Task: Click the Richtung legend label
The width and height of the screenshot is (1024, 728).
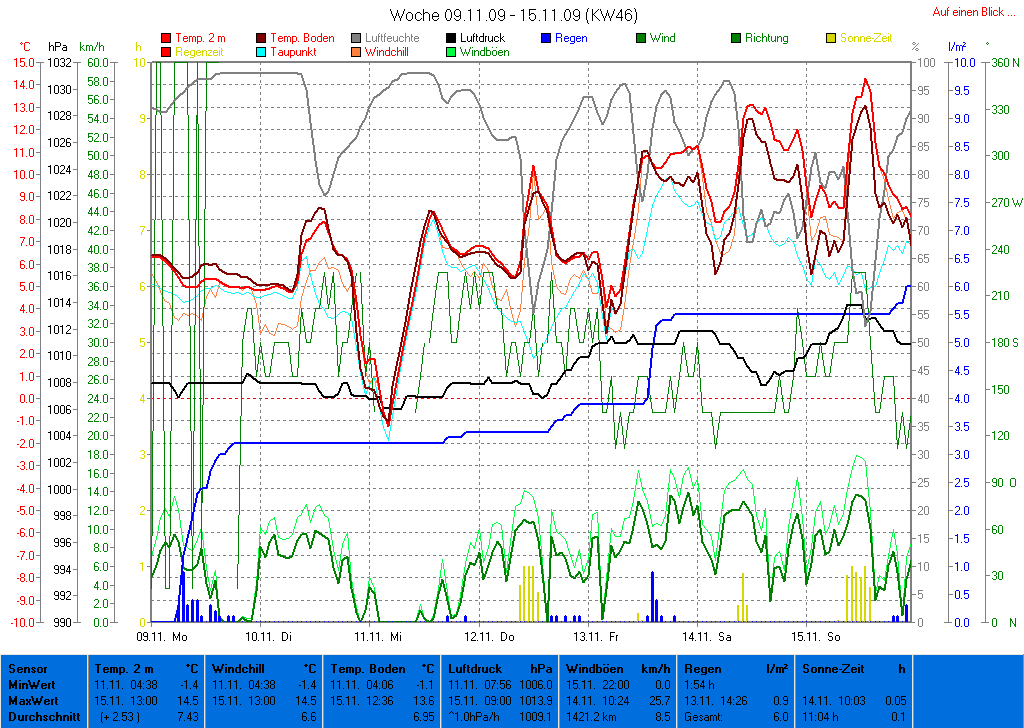Action: [x=766, y=39]
